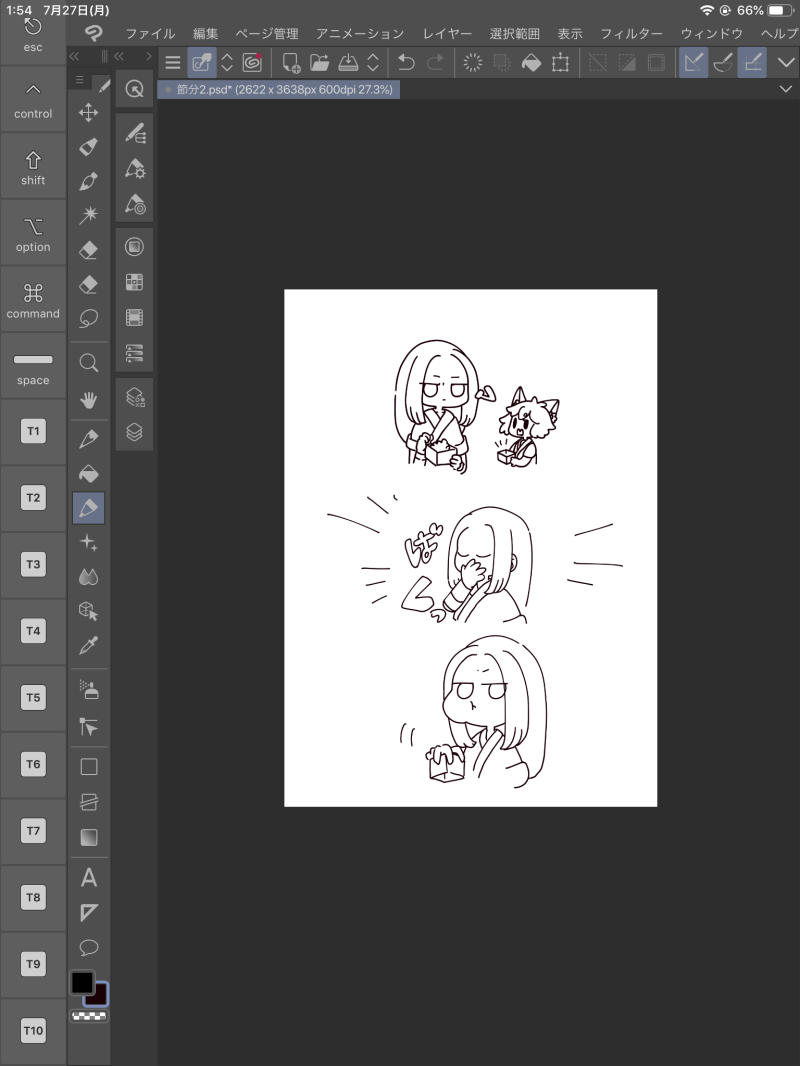
Task: Open the 編集 menu
Action: pyautogui.click(x=205, y=33)
